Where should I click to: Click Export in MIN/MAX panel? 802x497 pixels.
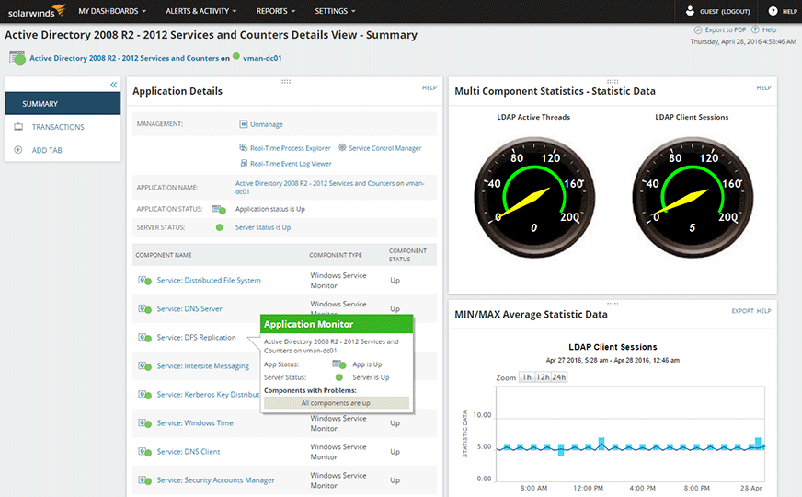tap(742, 311)
